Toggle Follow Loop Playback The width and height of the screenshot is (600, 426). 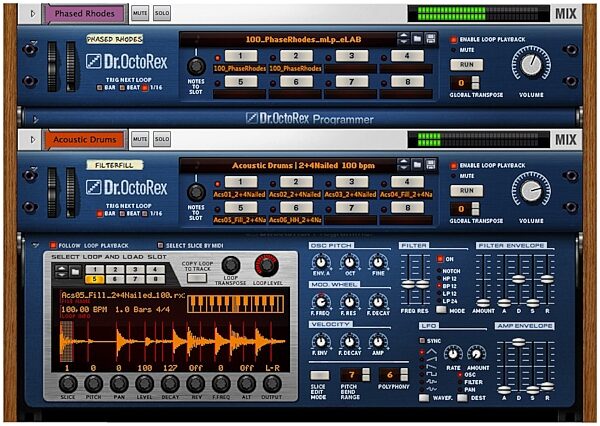coord(53,245)
